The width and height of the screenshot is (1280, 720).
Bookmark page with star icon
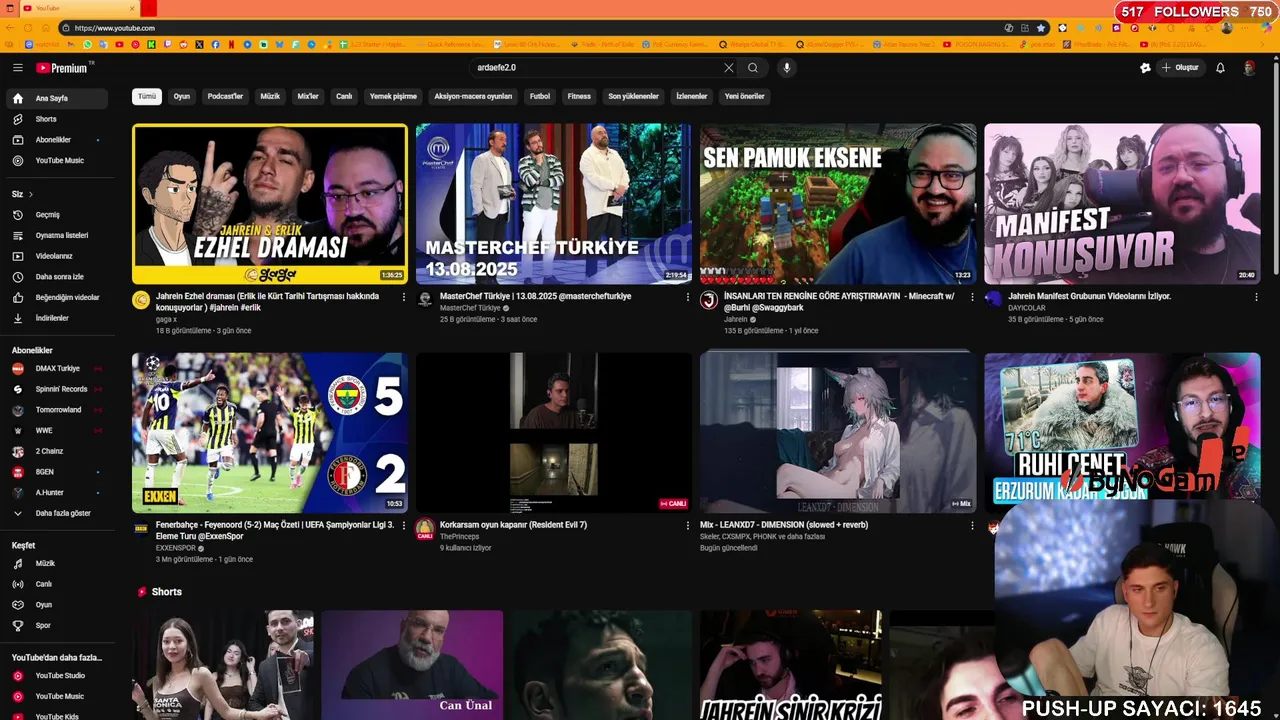tap(1041, 28)
